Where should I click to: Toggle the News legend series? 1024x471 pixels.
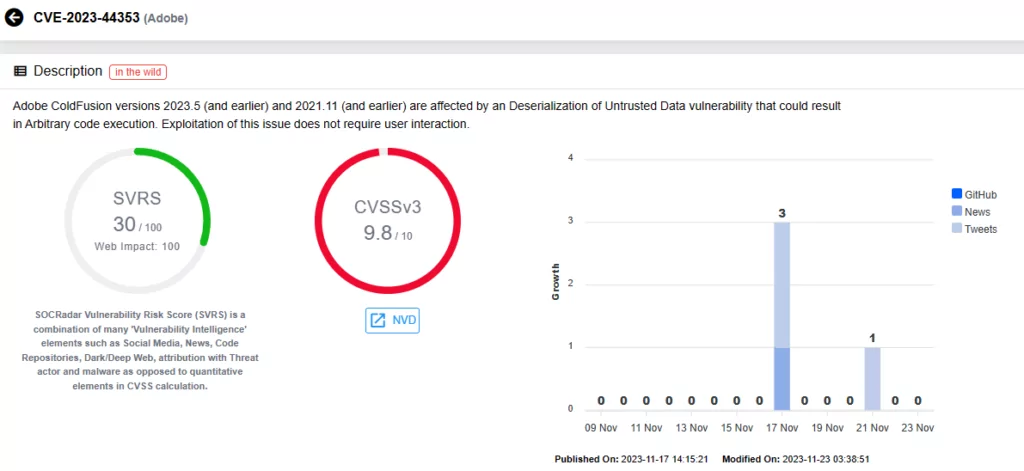pyautogui.click(x=971, y=212)
